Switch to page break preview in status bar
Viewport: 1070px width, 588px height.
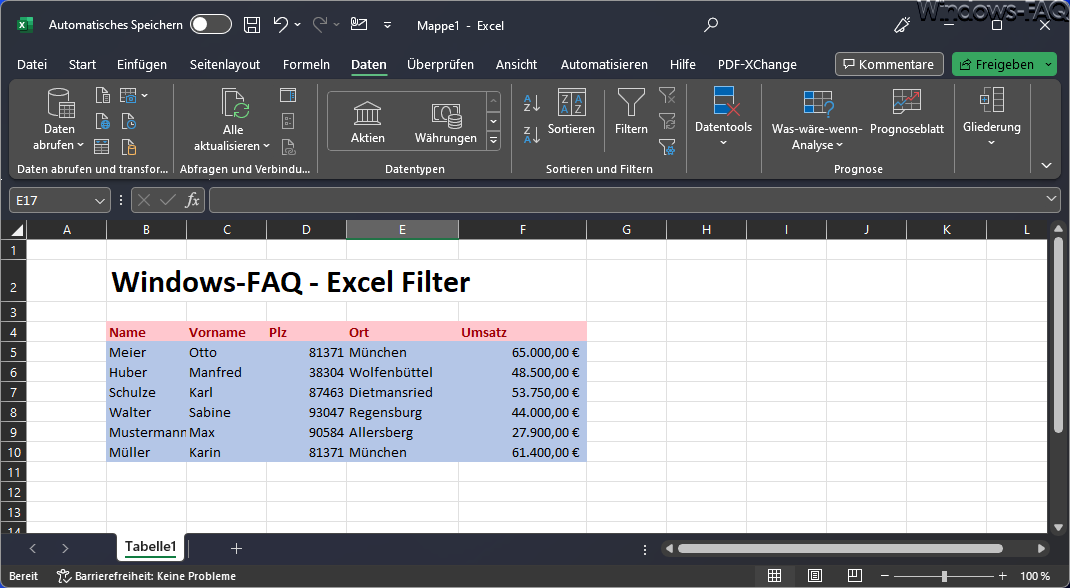point(854,576)
